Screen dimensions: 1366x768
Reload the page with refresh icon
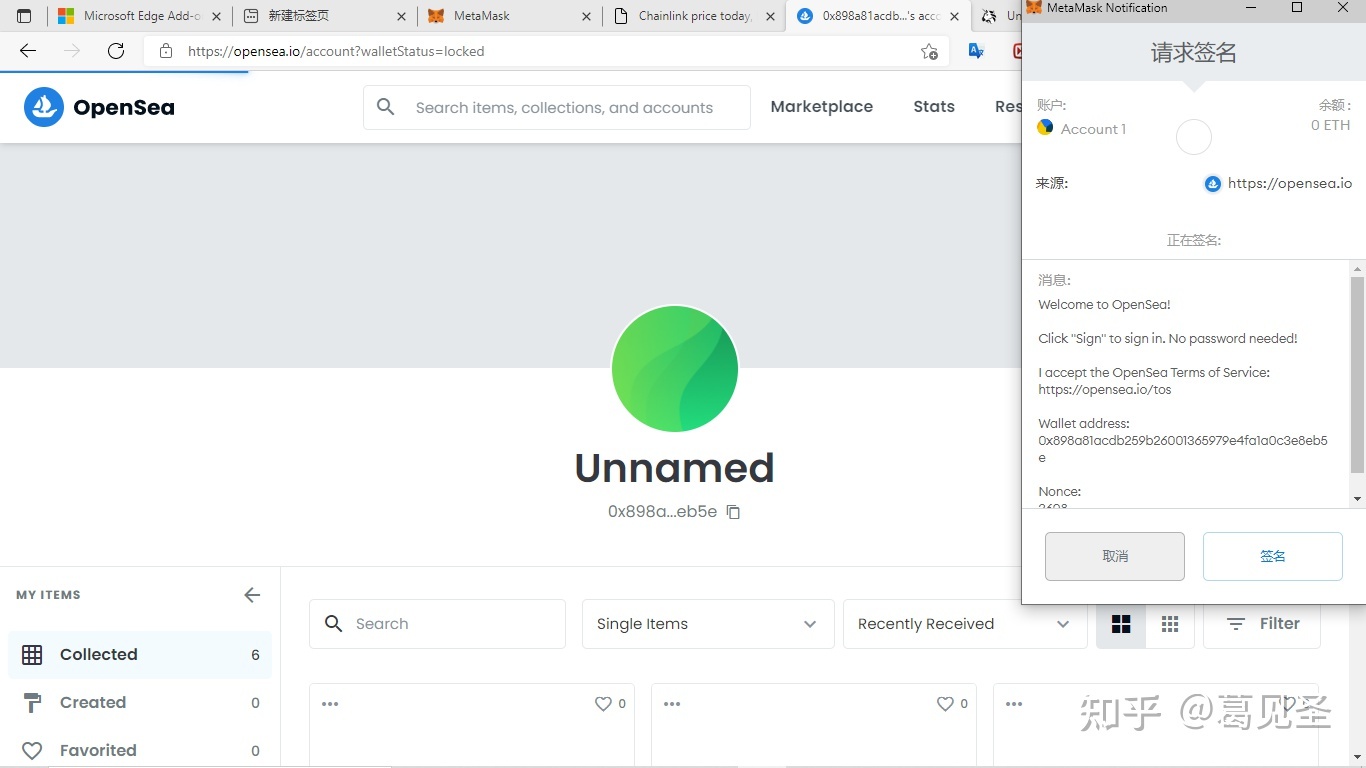tap(116, 51)
